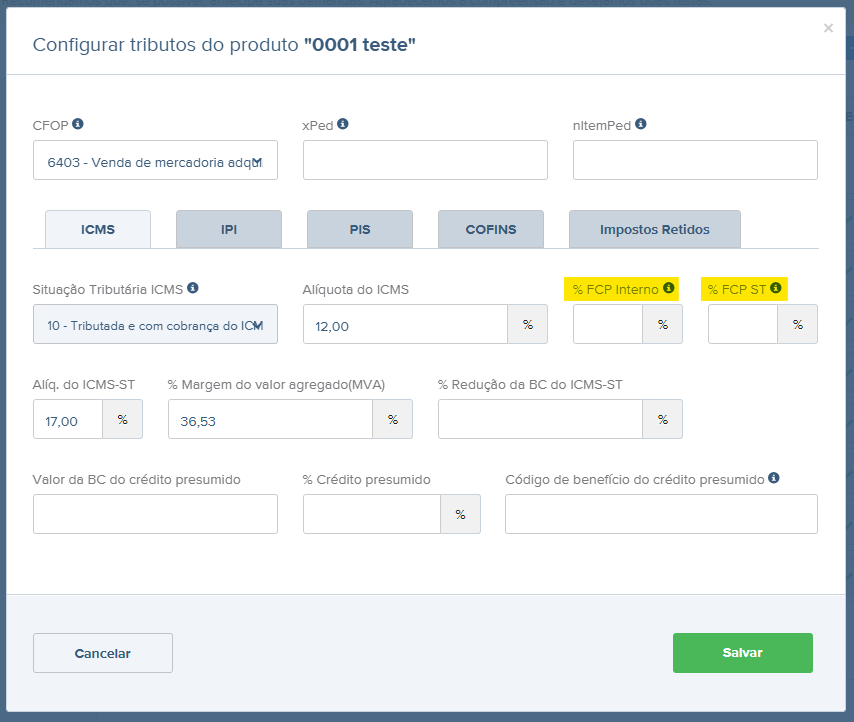This screenshot has width=854, height=722.
Task: Click the info icon next to CFOP
Action: click(x=78, y=125)
